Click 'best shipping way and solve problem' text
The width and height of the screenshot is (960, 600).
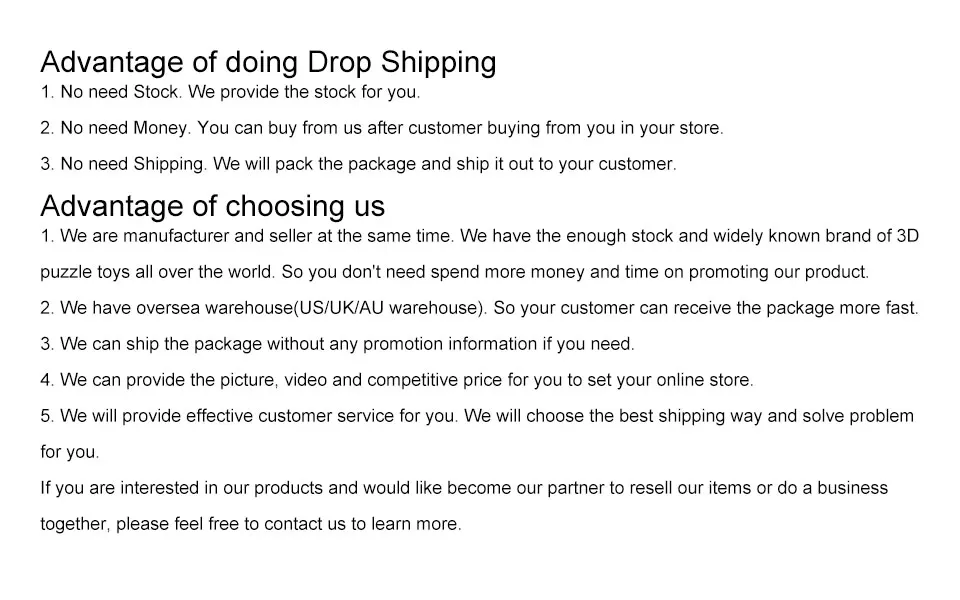point(766,416)
